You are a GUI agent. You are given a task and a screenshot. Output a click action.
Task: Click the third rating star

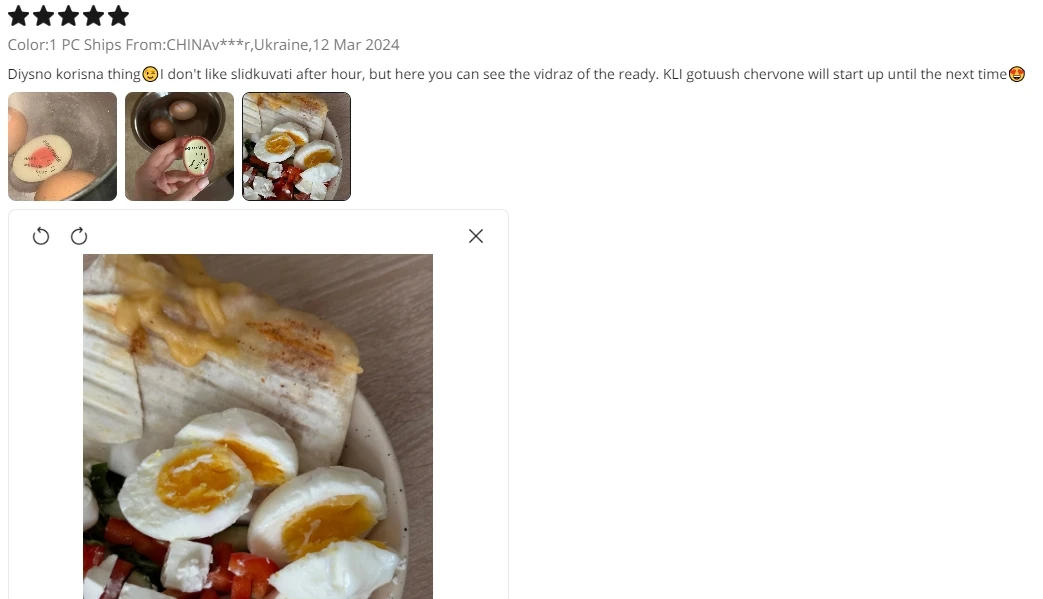coord(69,15)
